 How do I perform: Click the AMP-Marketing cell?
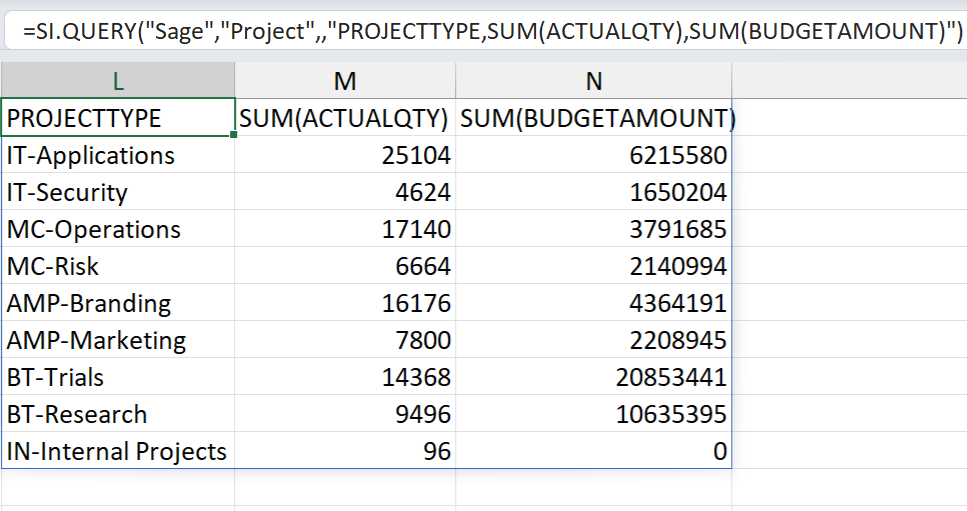click(118, 340)
